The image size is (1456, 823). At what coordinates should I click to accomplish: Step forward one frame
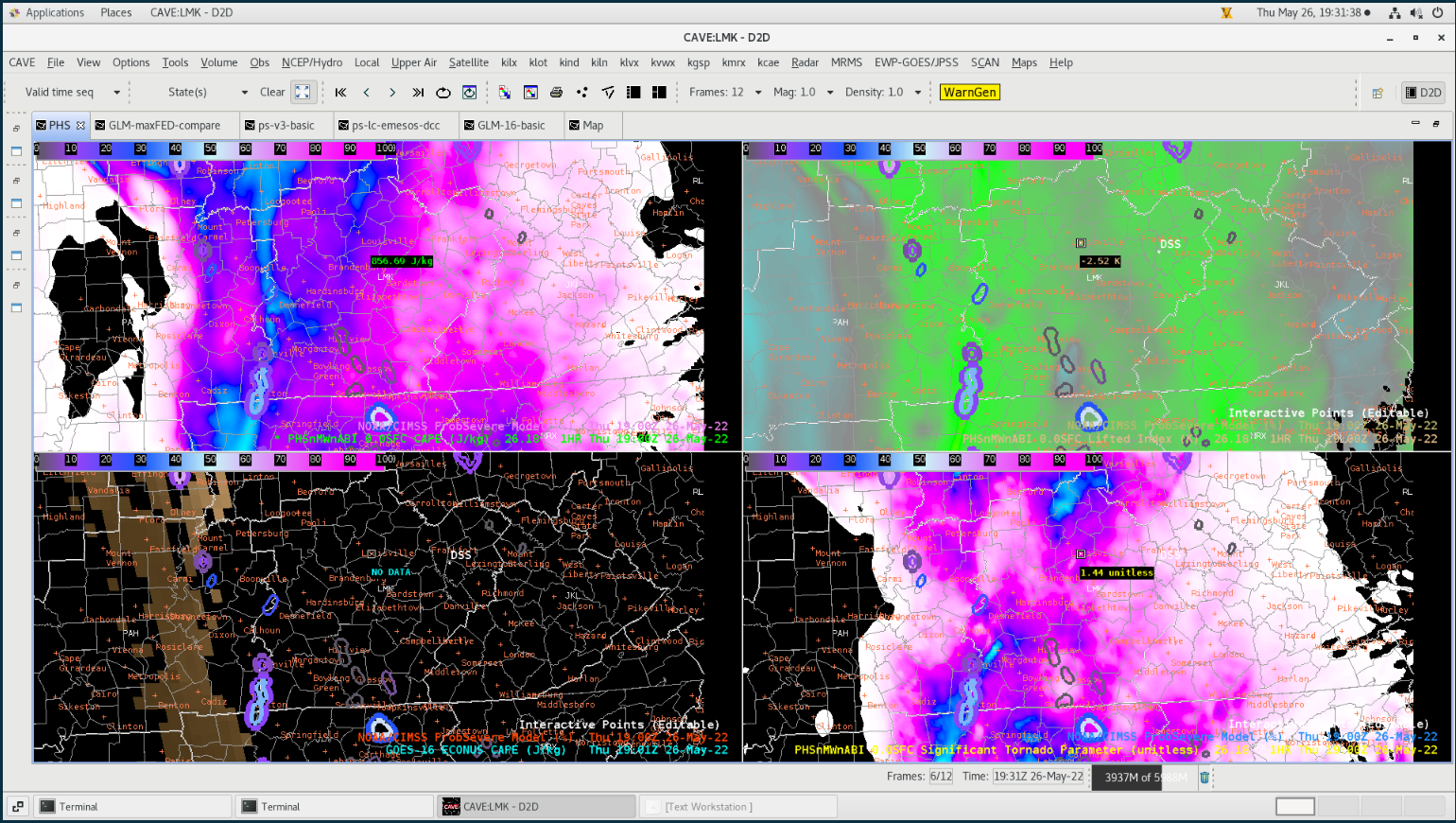(392, 93)
